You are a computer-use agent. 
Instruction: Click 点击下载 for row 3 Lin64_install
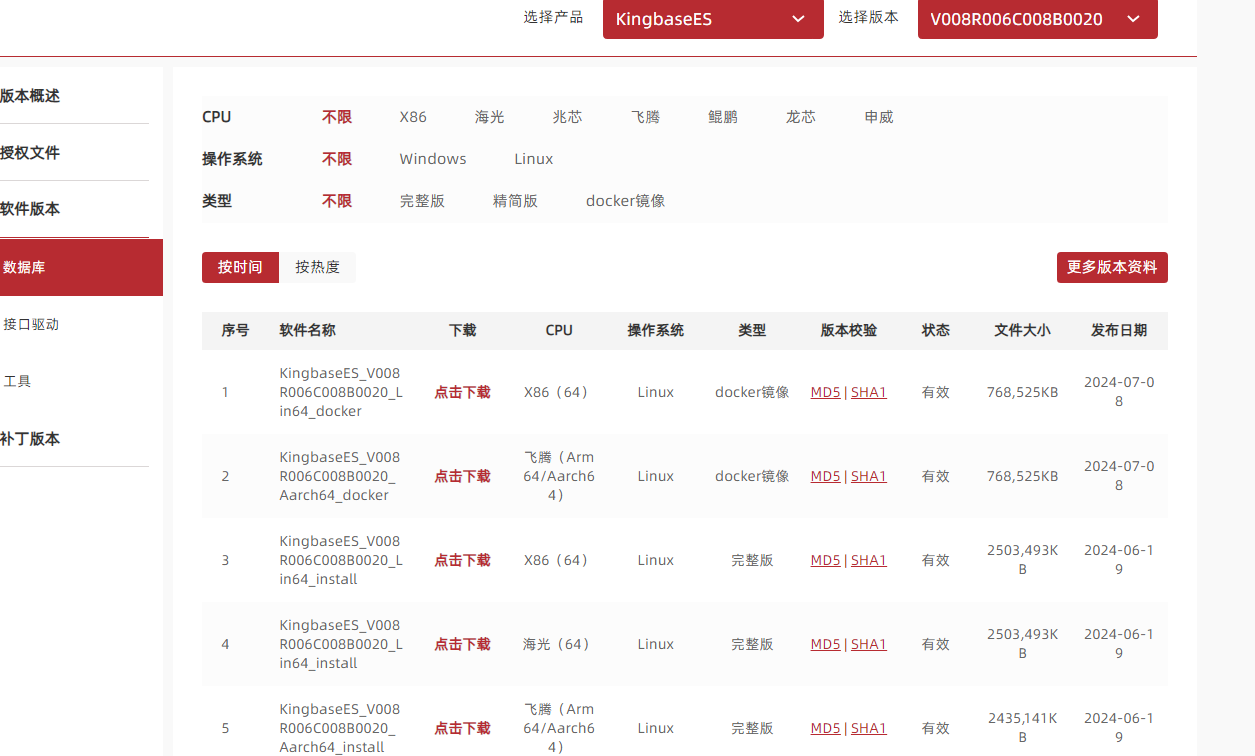(x=462, y=560)
